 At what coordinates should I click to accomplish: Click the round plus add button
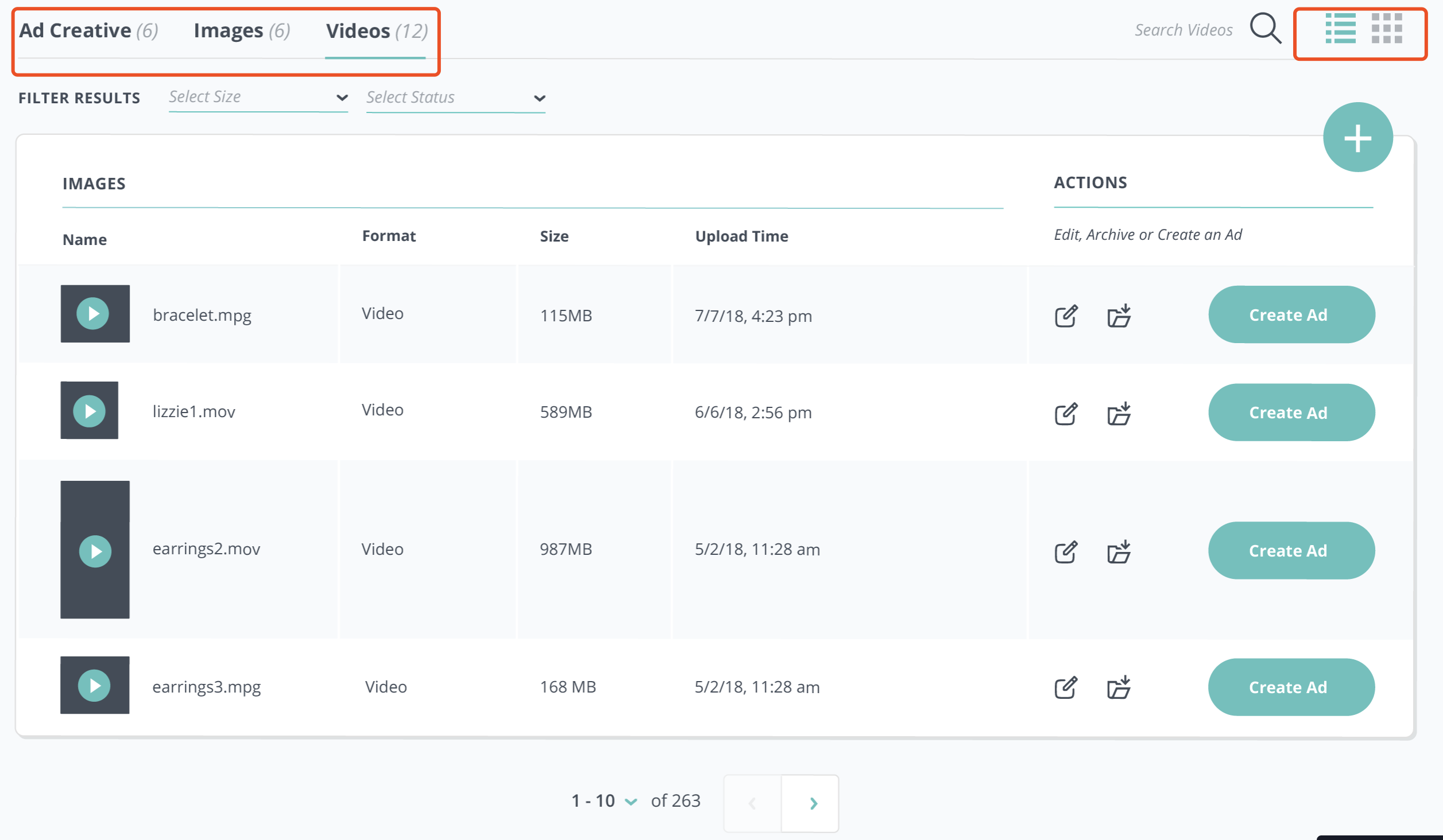1357,138
